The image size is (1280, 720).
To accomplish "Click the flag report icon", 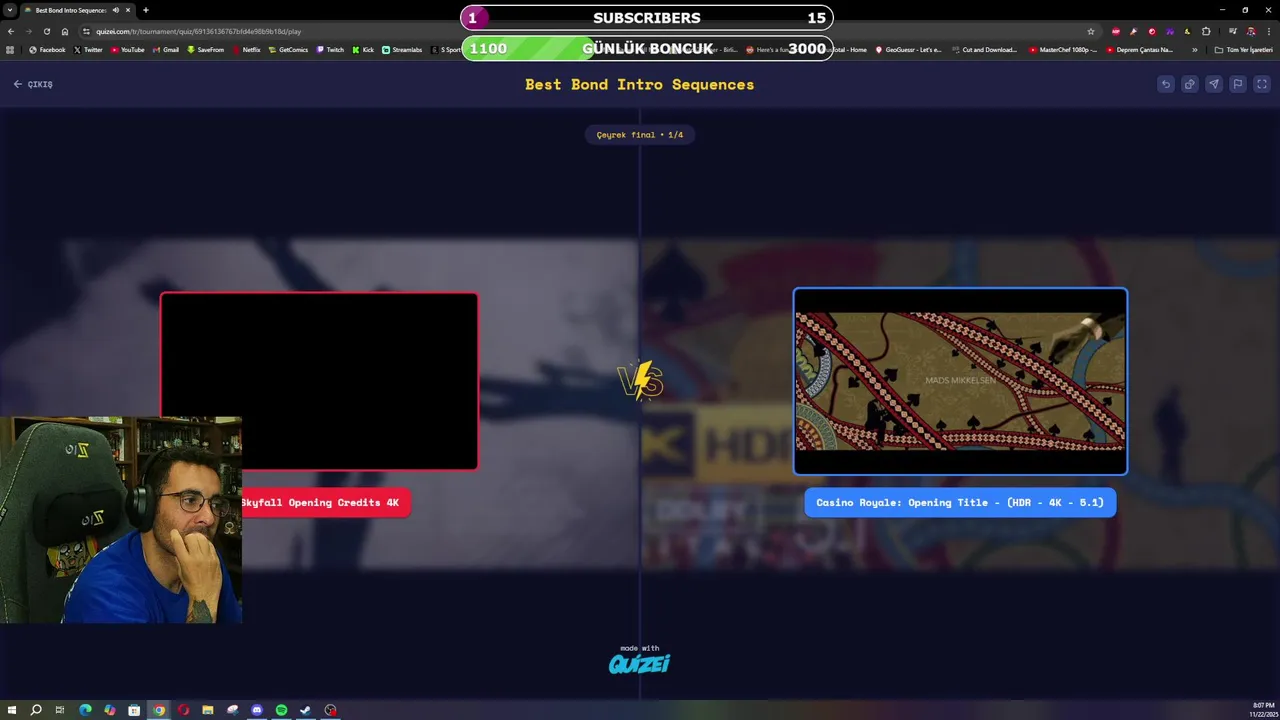I will pyautogui.click(x=1237, y=84).
